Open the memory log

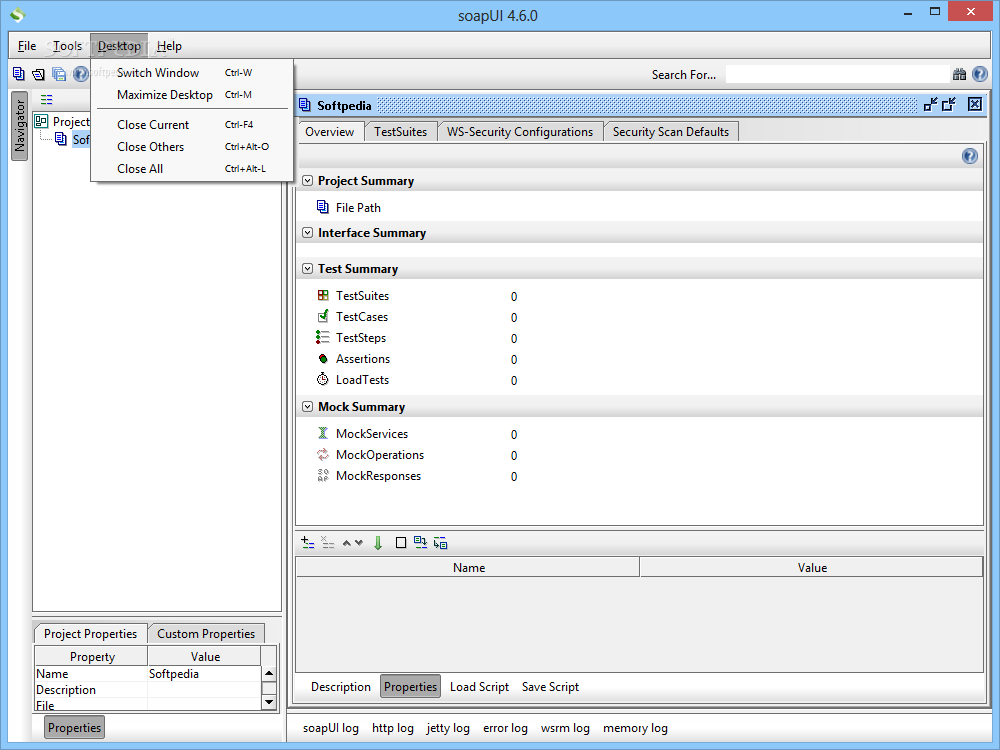(635, 728)
